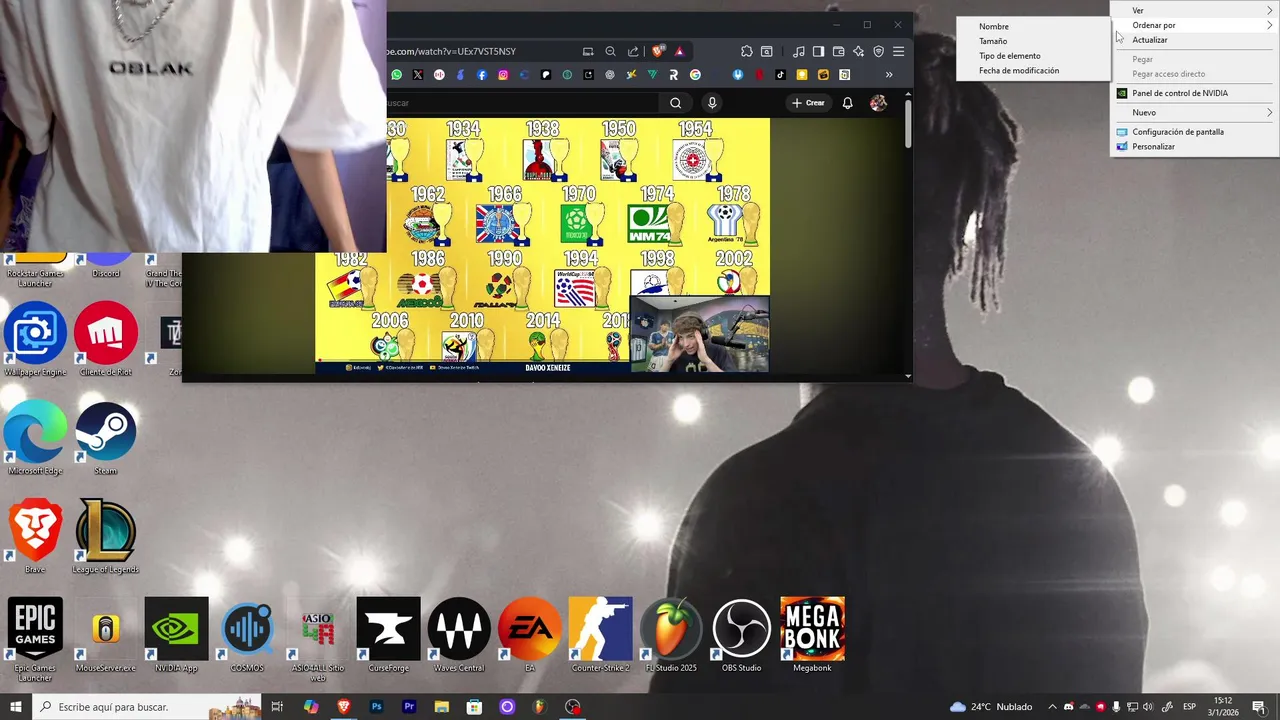Expand the Nuevo submenu in context menu
The image size is (1280, 720).
click(1195, 113)
